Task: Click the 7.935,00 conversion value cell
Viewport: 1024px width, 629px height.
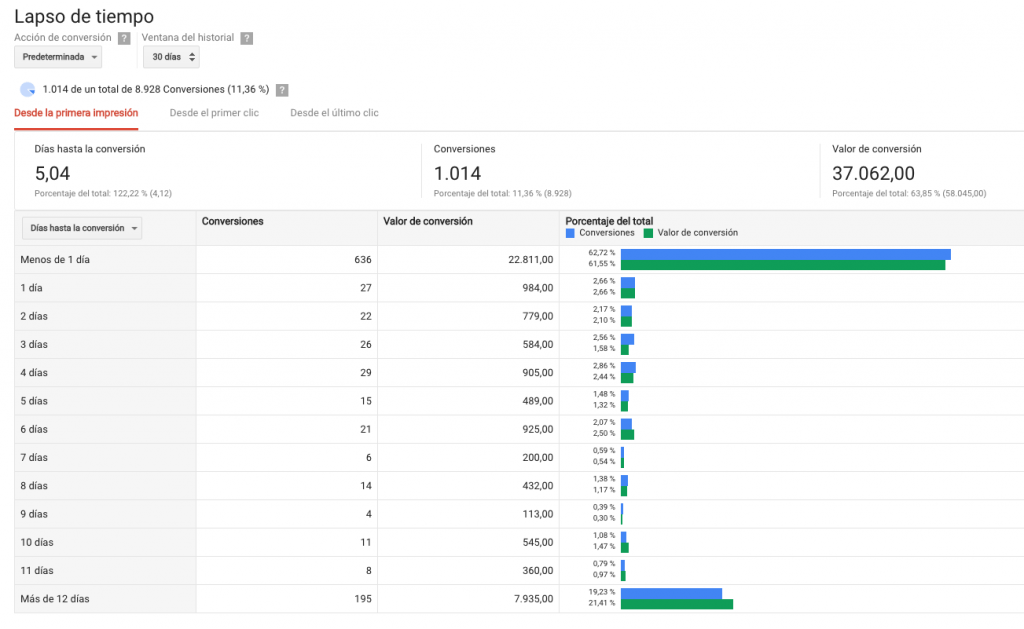Action: (x=534, y=599)
